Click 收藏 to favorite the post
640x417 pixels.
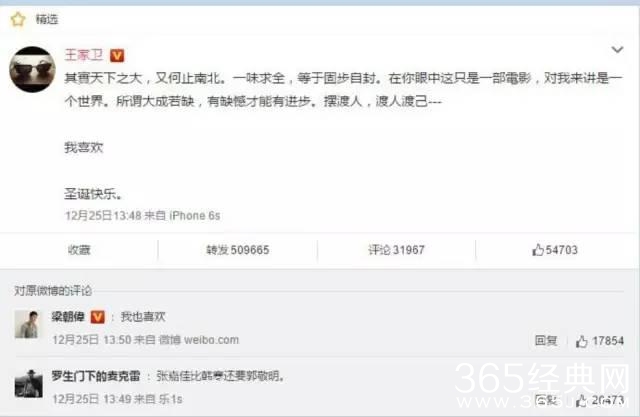point(79,250)
